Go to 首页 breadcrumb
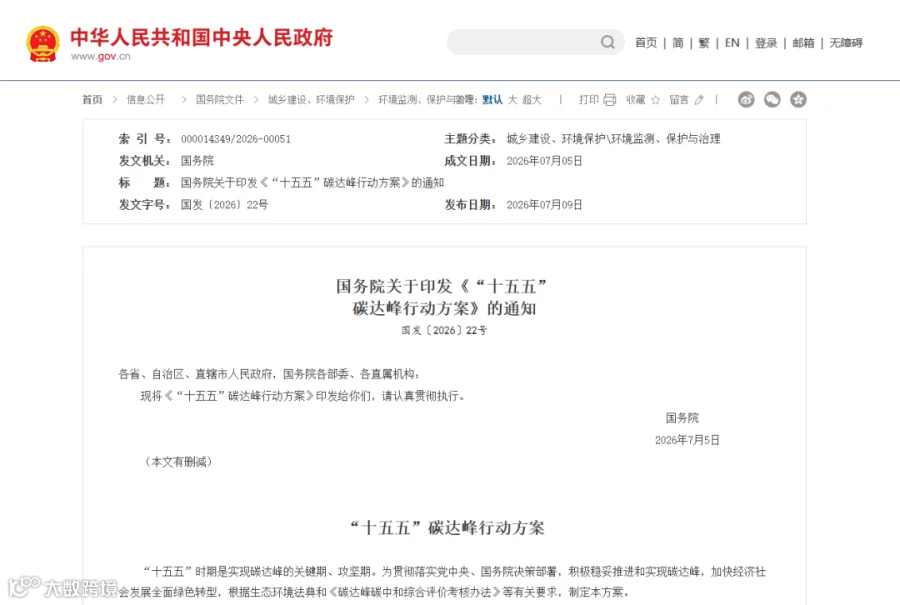This screenshot has width=900, height=605. coord(92,99)
